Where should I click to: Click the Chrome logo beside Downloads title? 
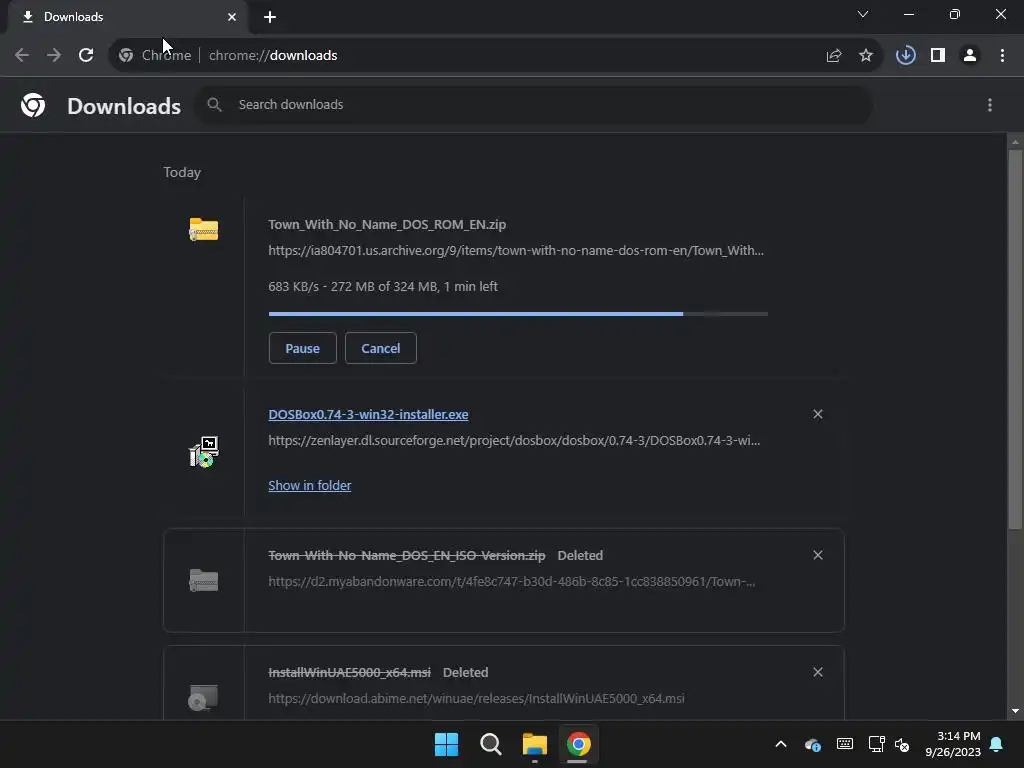[x=33, y=105]
